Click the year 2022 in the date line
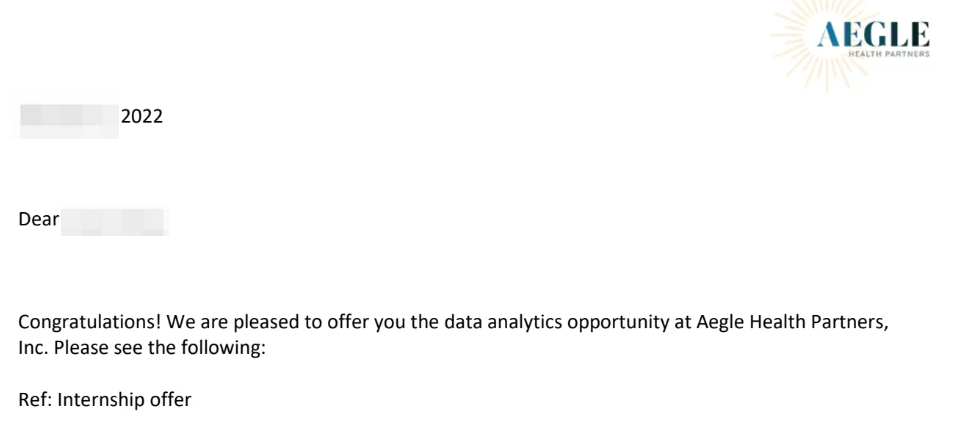 [142, 116]
